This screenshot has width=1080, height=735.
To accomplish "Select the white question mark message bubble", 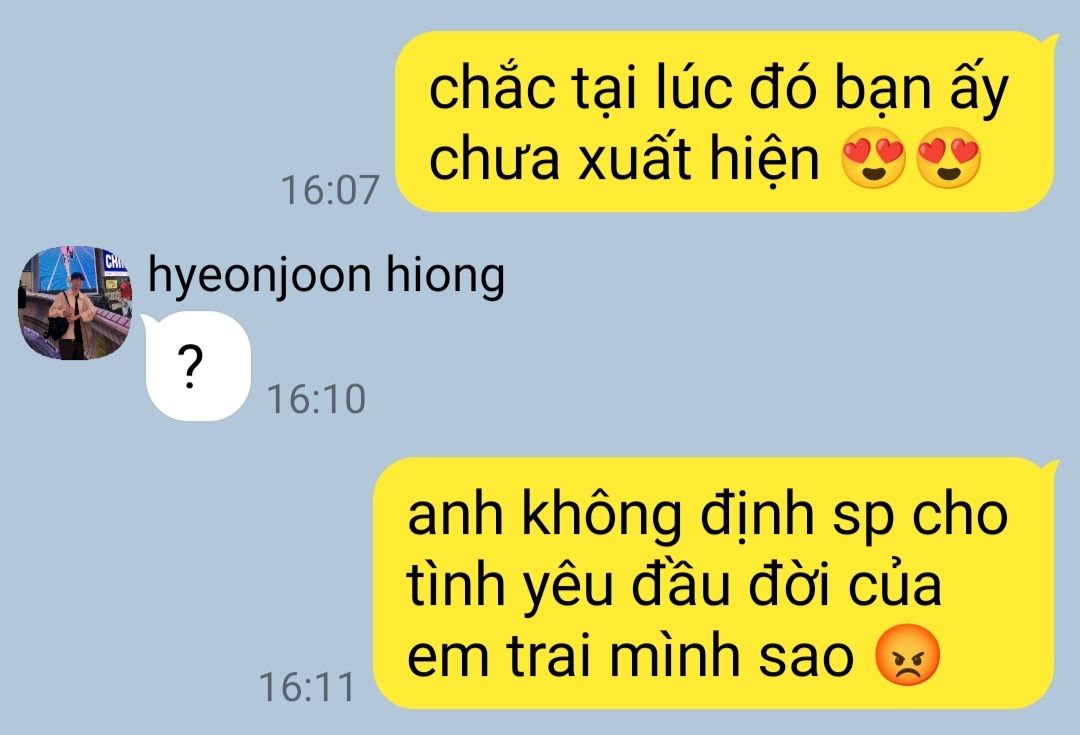I will pos(198,366).
